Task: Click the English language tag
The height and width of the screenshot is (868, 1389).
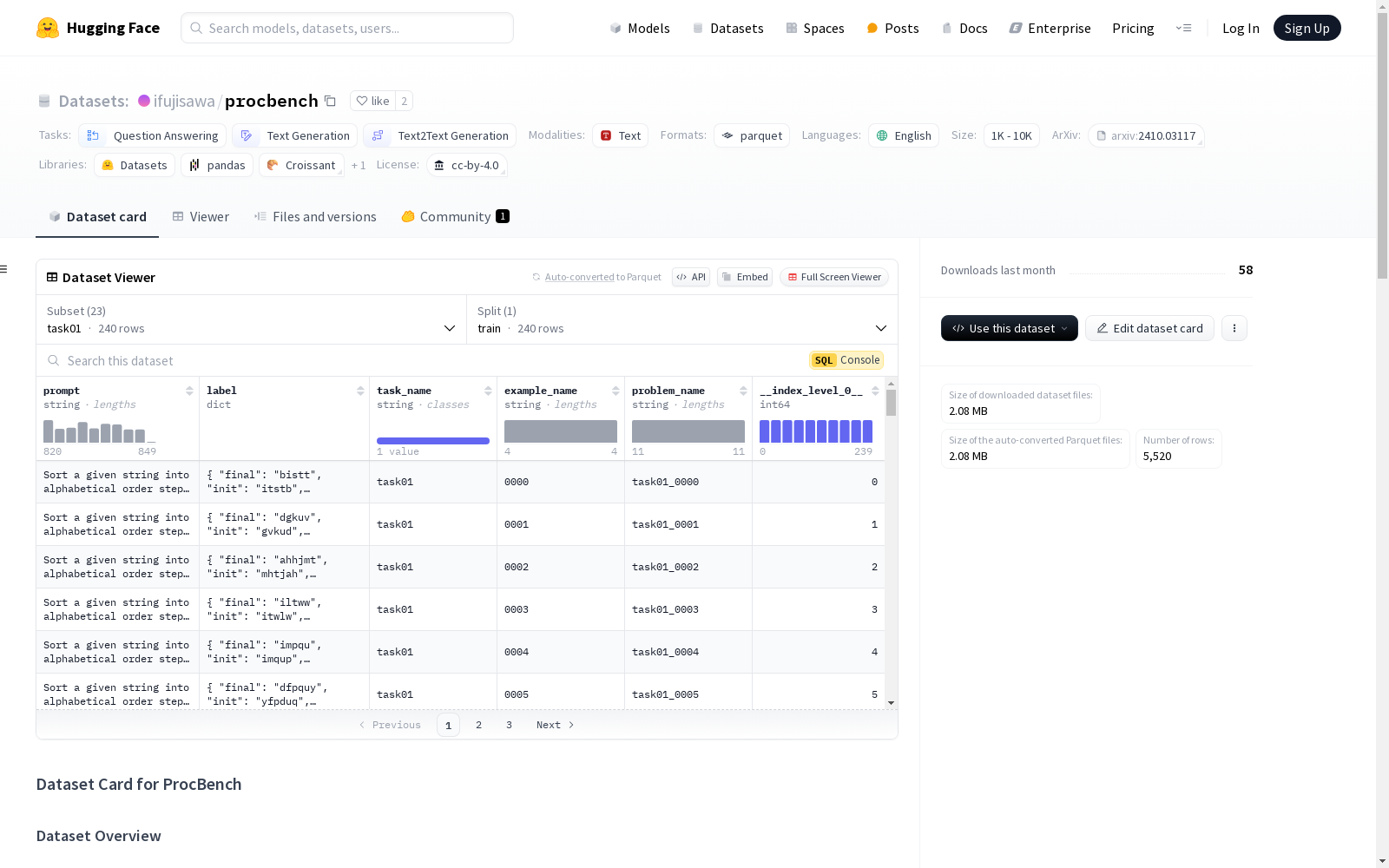Action: pos(904,135)
